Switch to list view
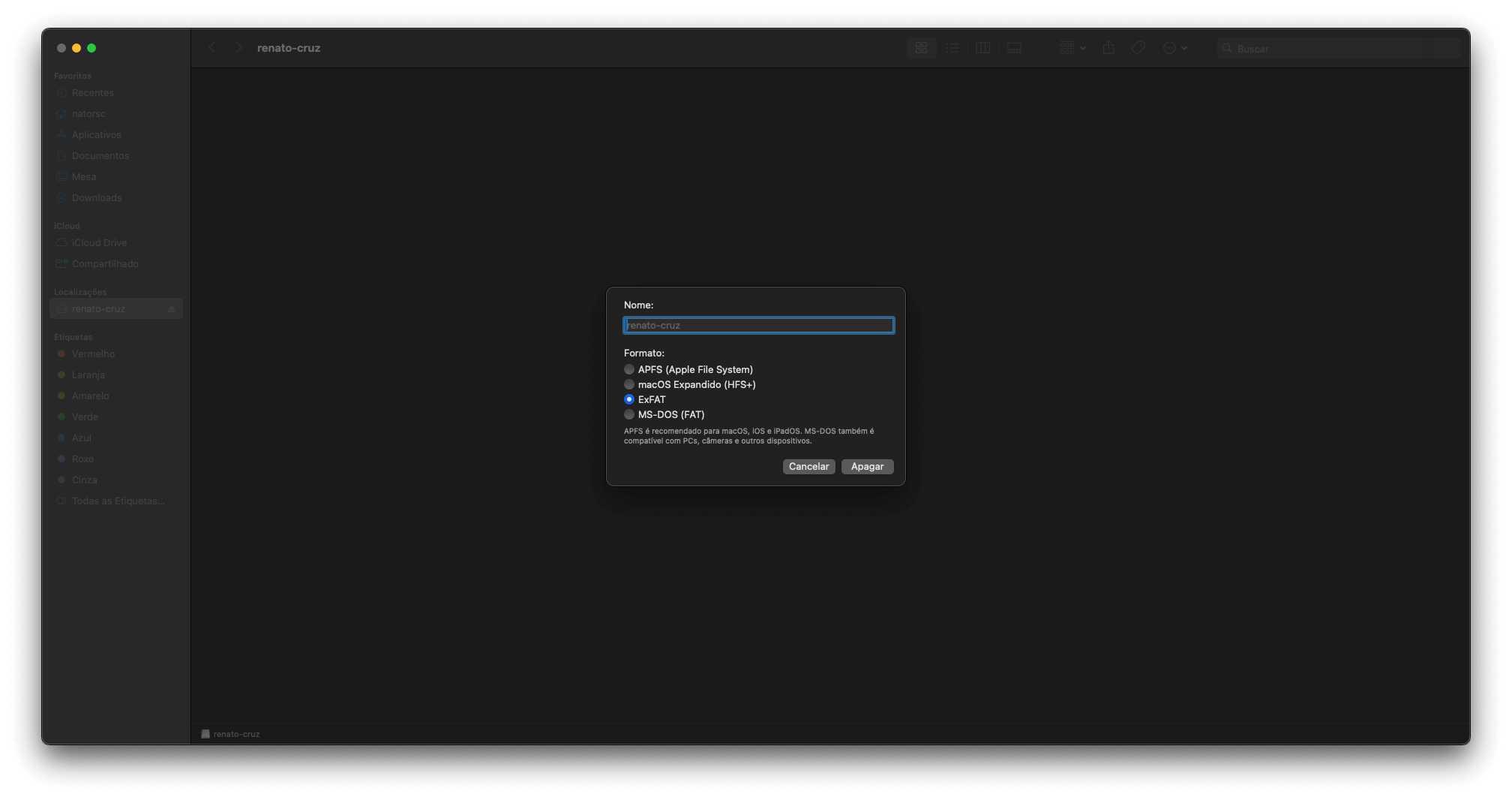 pyautogui.click(x=952, y=48)
